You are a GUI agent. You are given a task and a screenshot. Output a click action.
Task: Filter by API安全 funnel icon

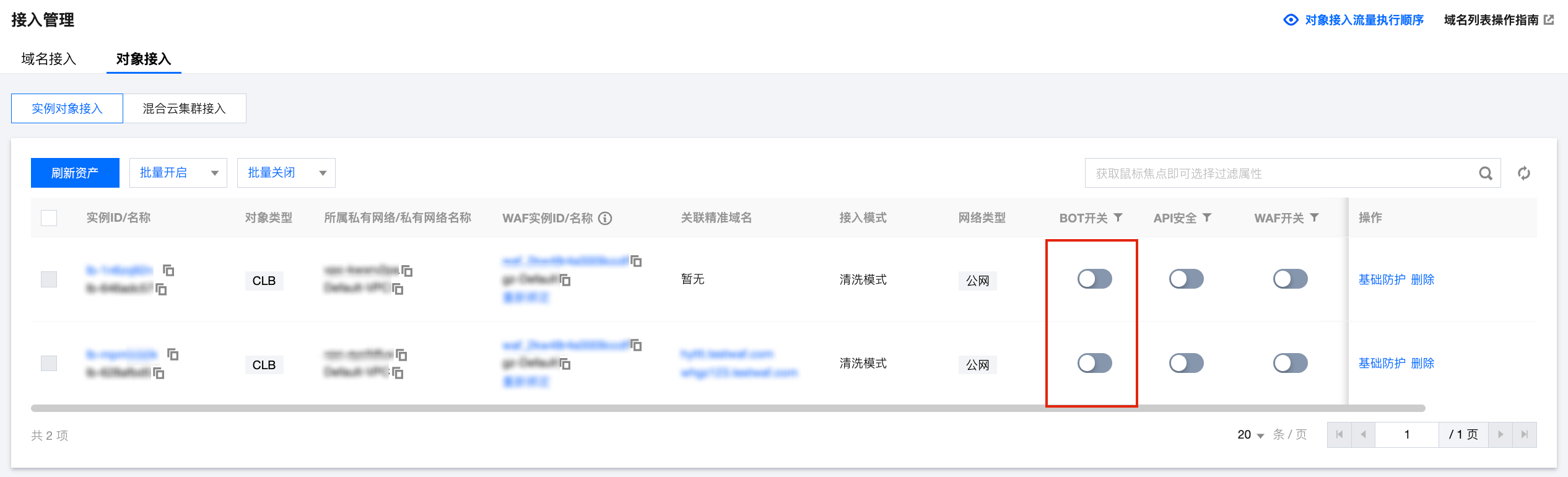tap(1207, 217)
